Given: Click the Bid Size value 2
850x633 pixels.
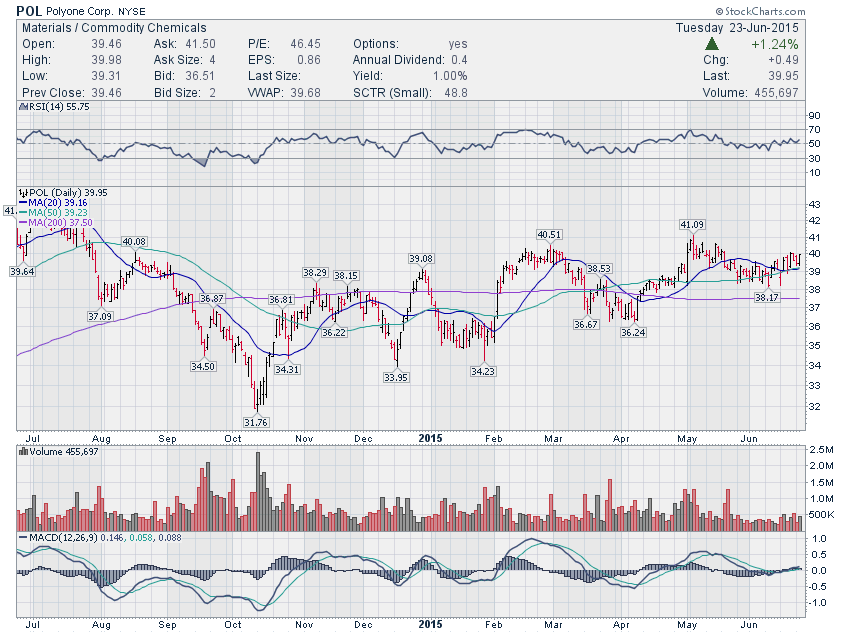Looking at the screenshot, I should coord(212,93).
